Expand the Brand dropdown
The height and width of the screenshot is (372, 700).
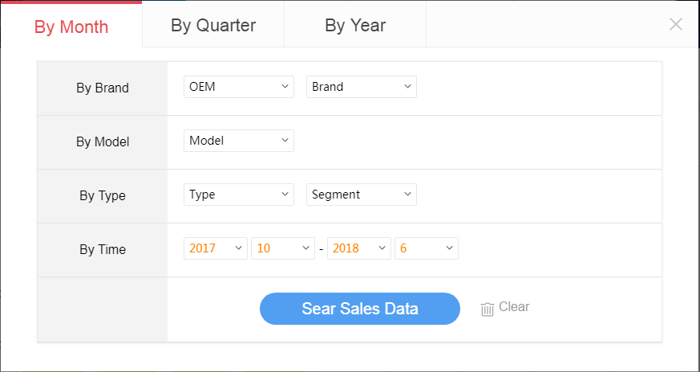pos(361,87)
